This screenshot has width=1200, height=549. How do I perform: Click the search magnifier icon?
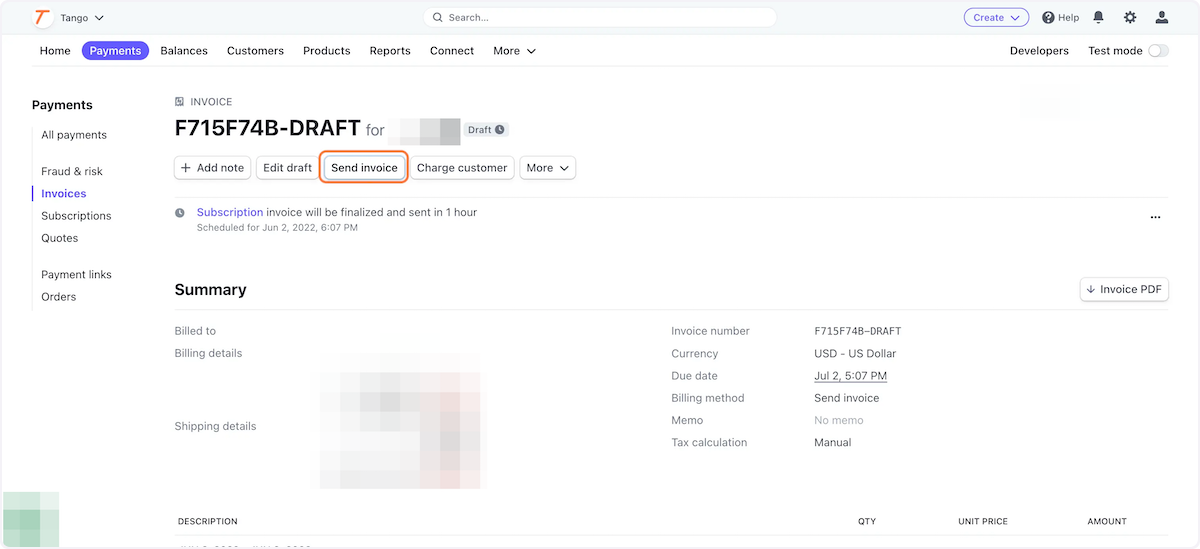[438, 18]
